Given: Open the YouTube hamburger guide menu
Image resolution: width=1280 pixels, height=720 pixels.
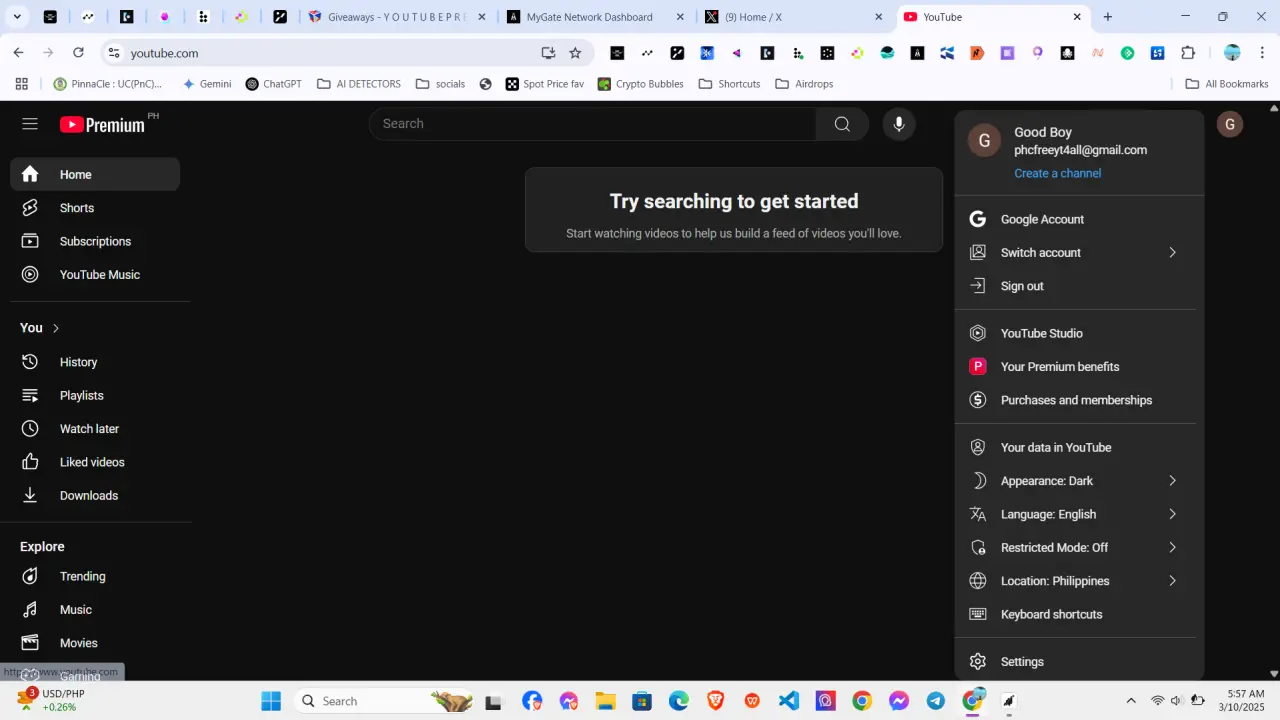Looking at the screenshot, I should (x=30, y=124).
